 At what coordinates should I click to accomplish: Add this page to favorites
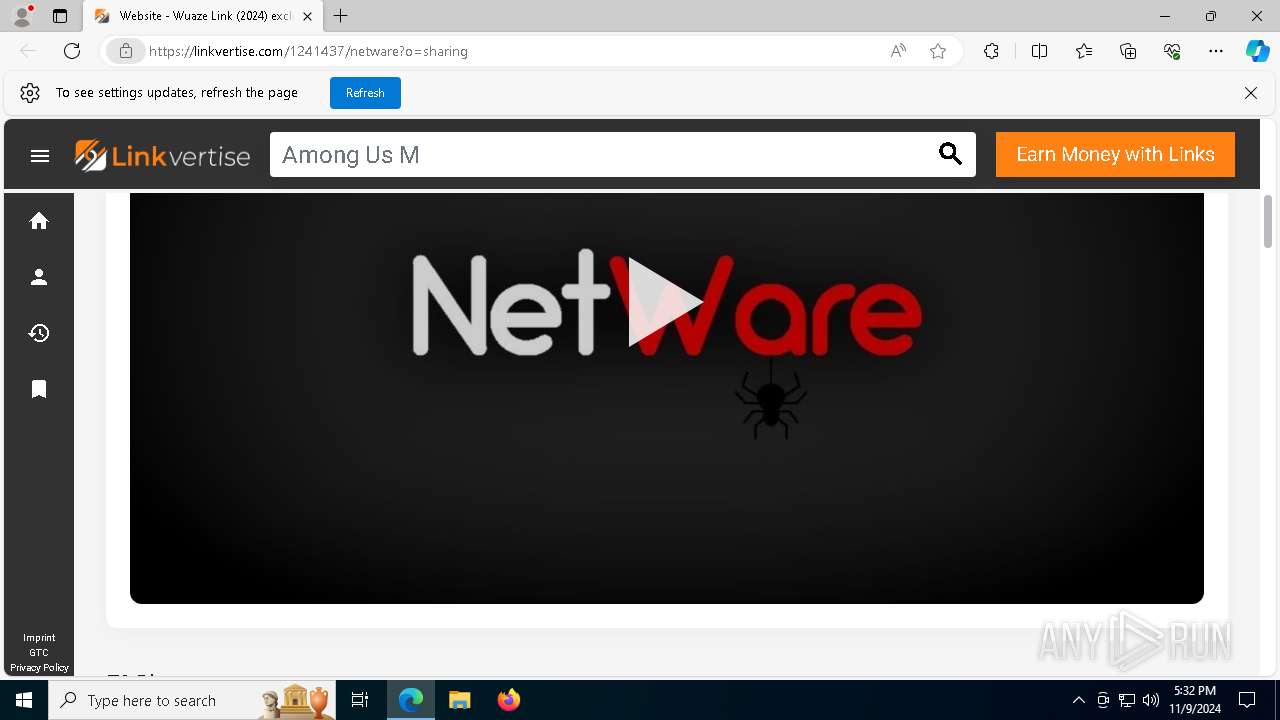(938, 51)
